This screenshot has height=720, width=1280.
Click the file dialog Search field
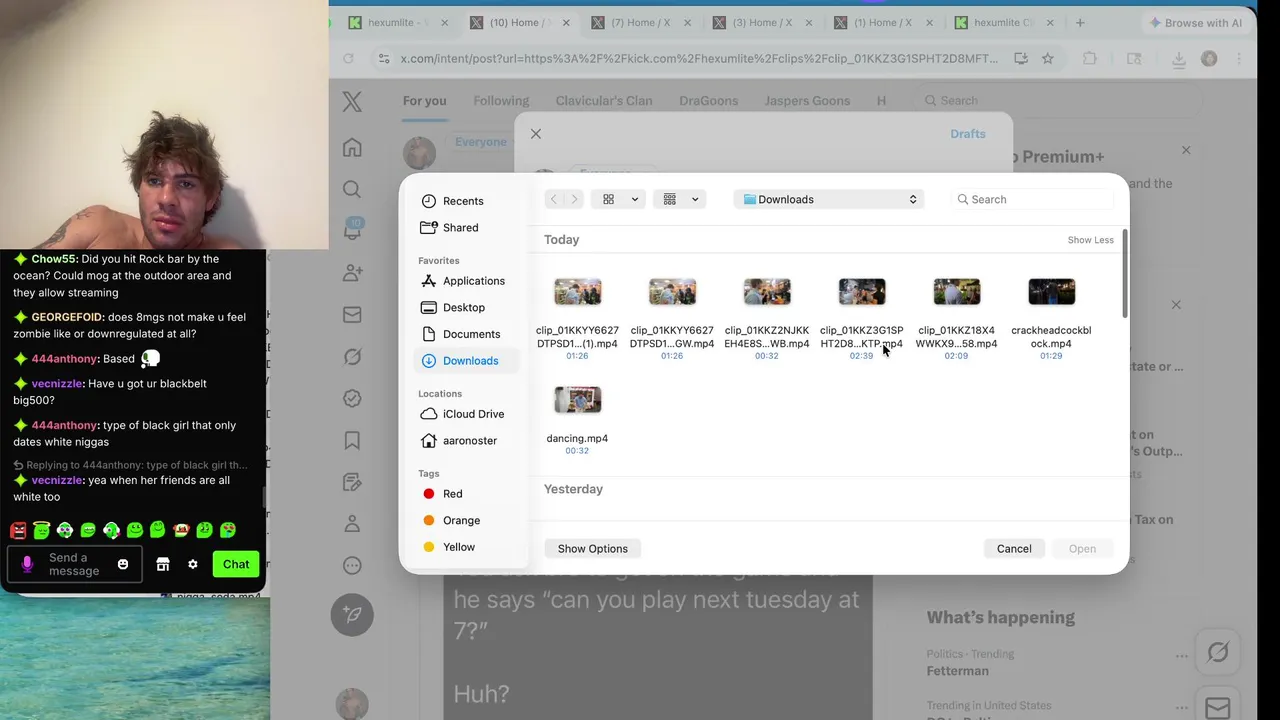click(1033, 200)
